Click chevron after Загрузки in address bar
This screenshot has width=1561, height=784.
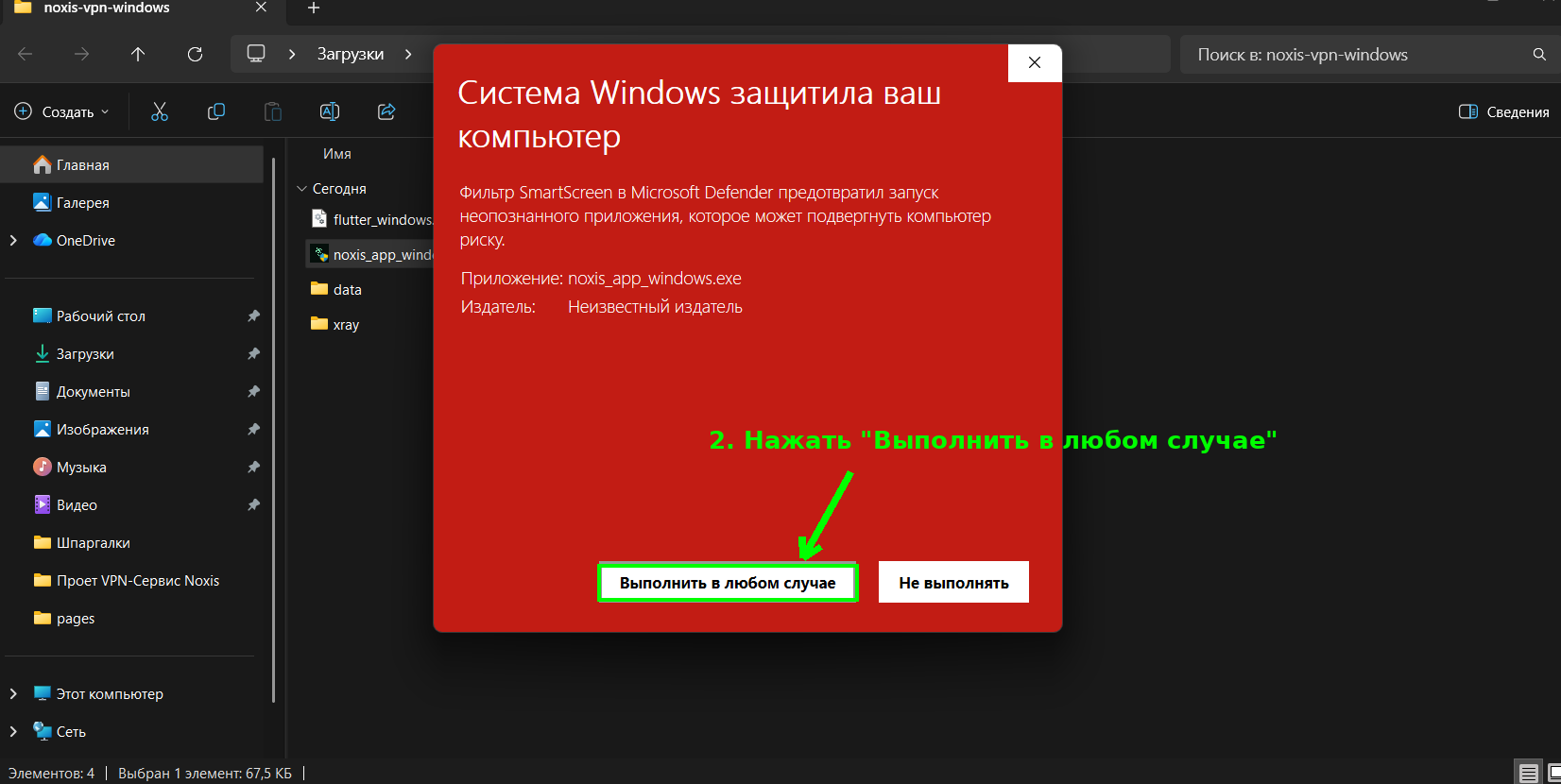(x=408, y=54)
